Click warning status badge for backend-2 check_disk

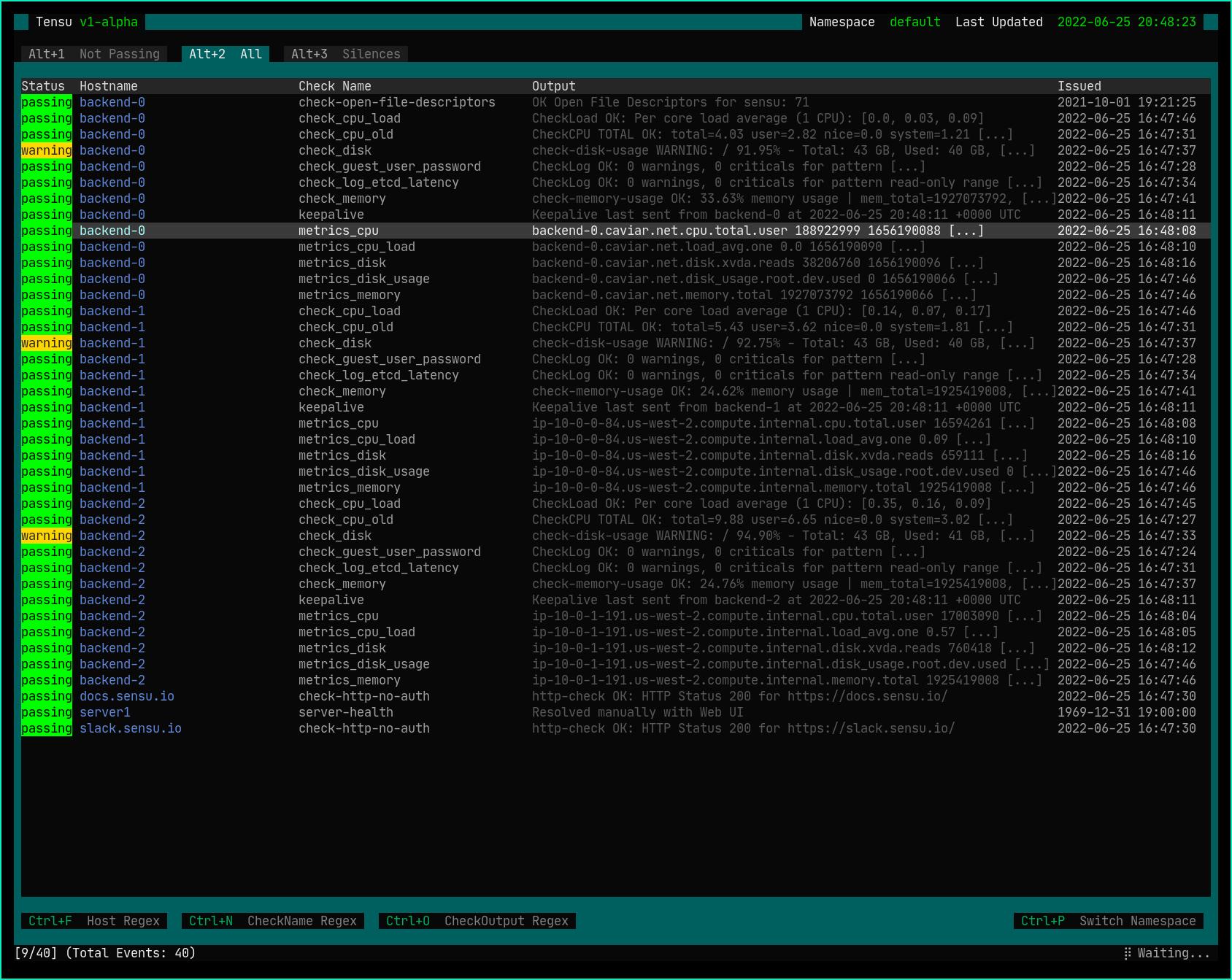(47, 536)
